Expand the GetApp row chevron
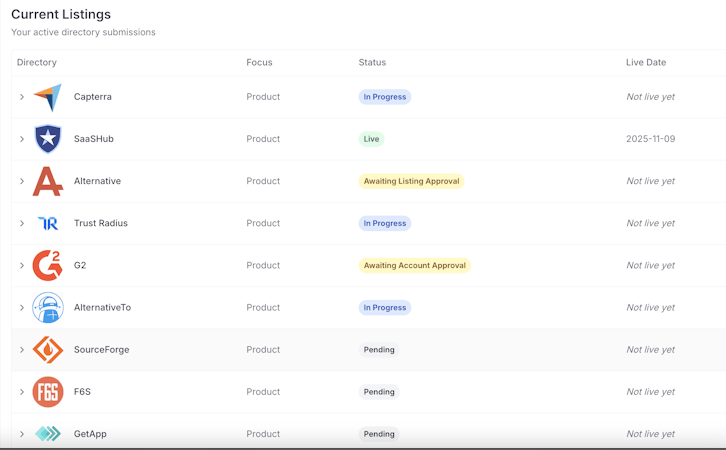The image size is (726, 450). point(22,434)
